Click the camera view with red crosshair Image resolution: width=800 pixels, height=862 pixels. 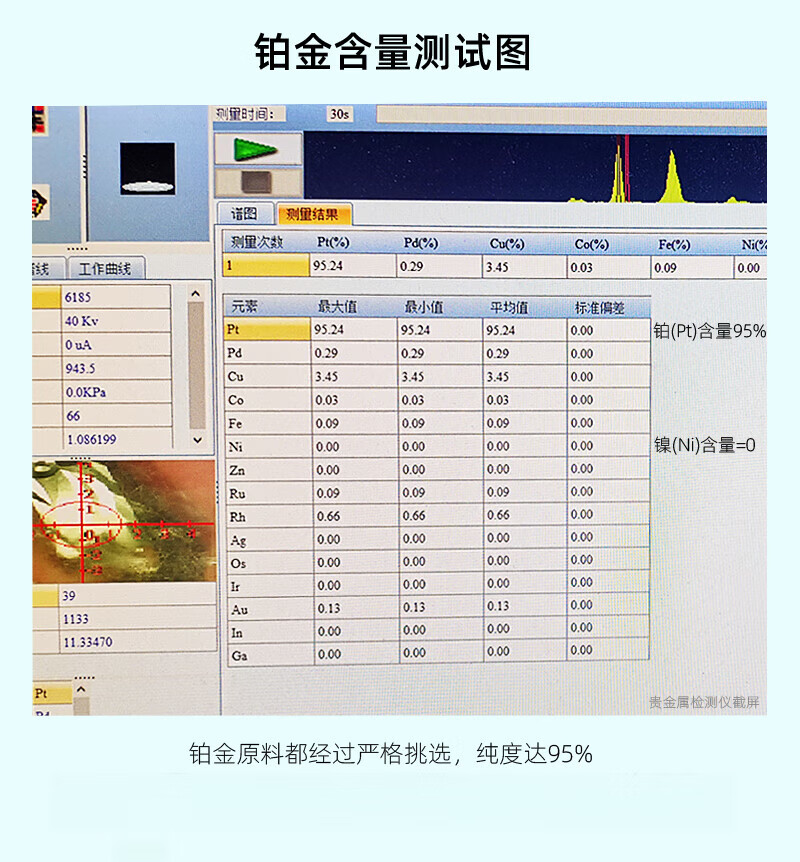coord(124,522)
